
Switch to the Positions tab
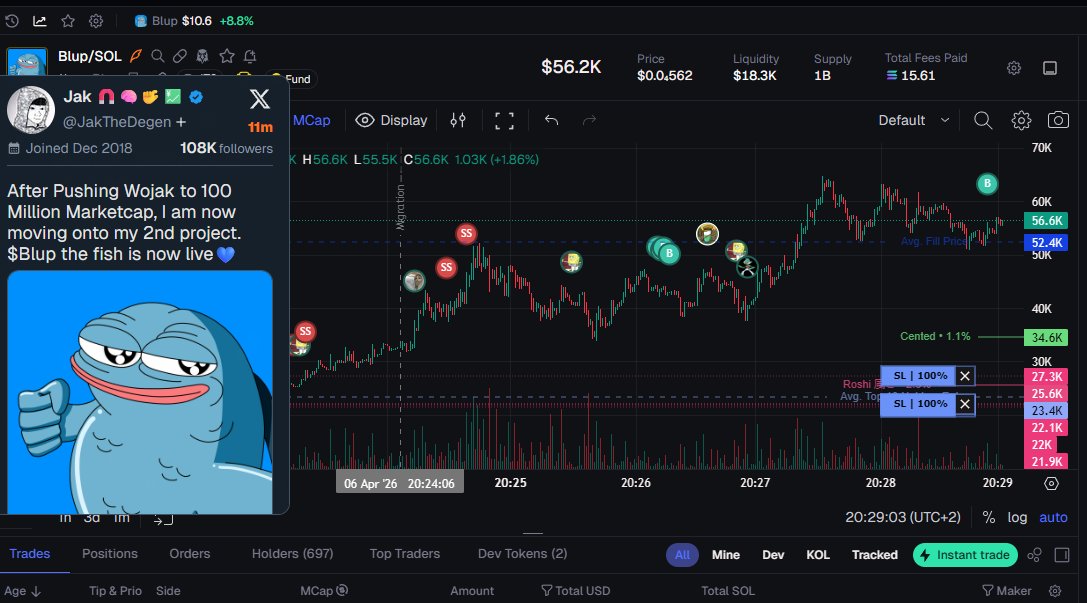110,554
